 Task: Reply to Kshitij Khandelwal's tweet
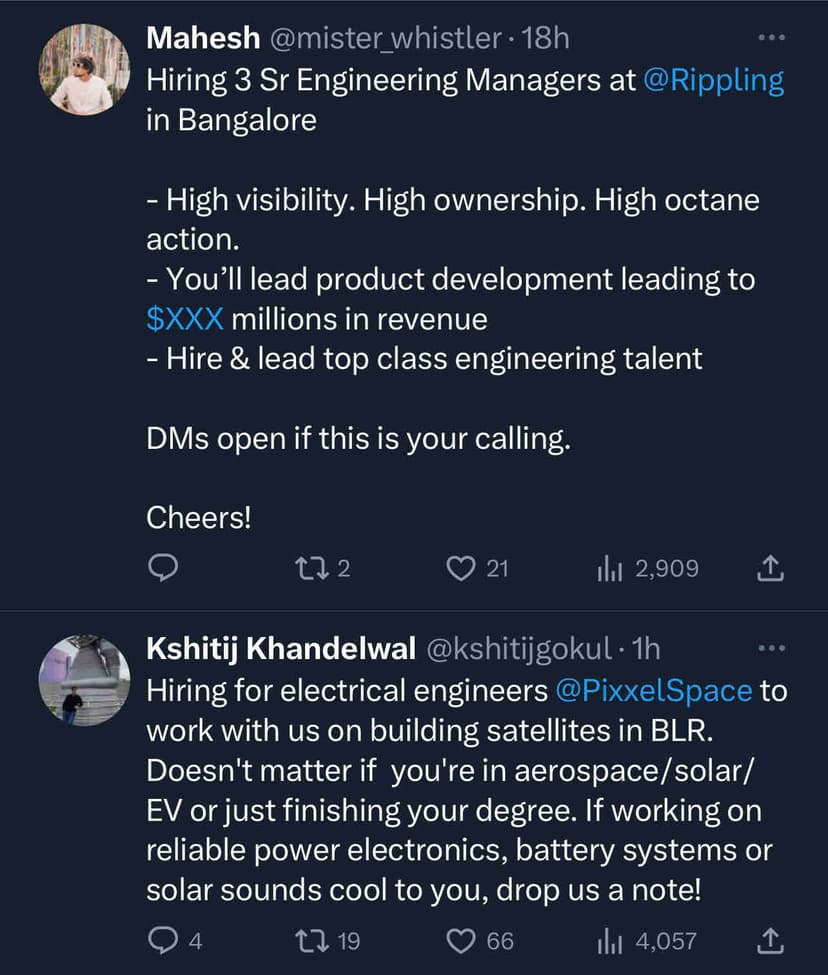(163, 941)
